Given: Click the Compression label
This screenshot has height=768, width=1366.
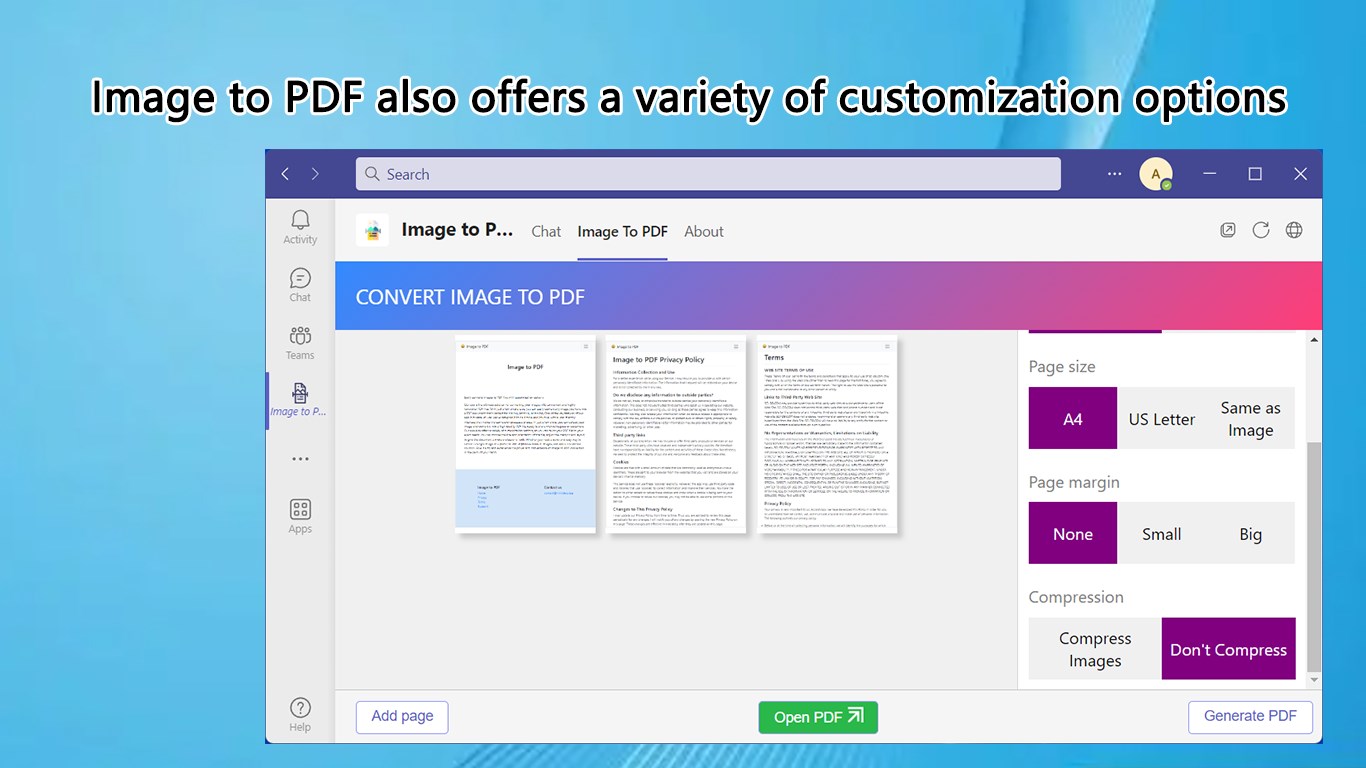Looking at the screenshot, I should (1076, 597).
